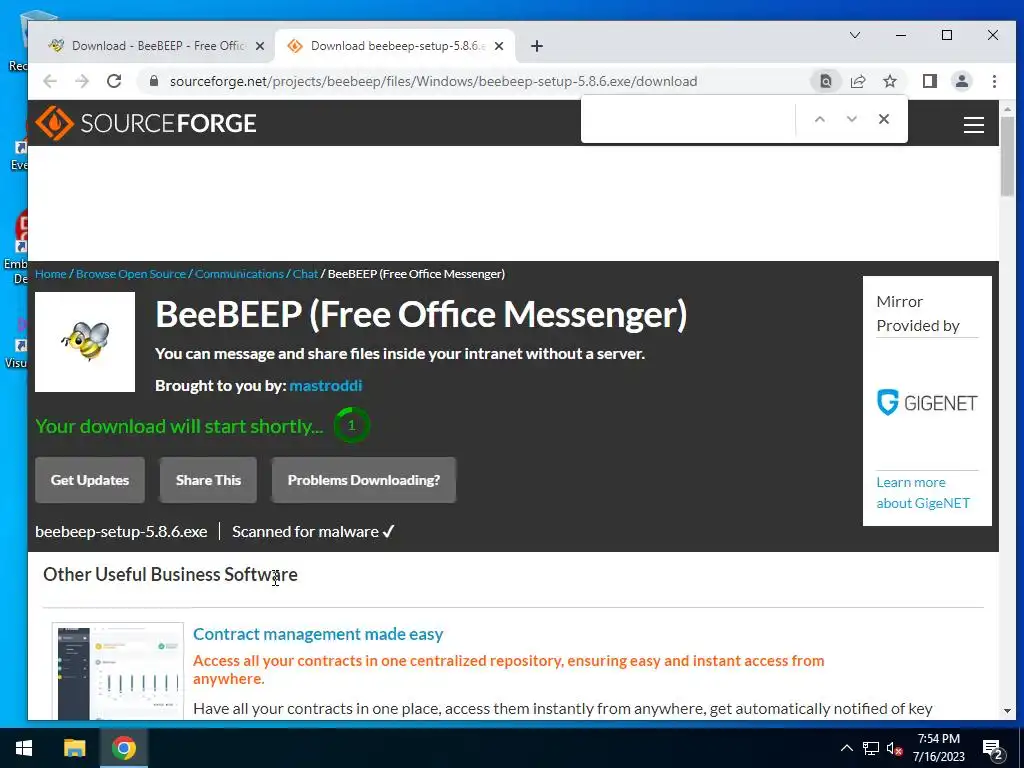Open Chrome three-dot menu
Screen dimensions: 1024x768
click(x=994, y=81)
